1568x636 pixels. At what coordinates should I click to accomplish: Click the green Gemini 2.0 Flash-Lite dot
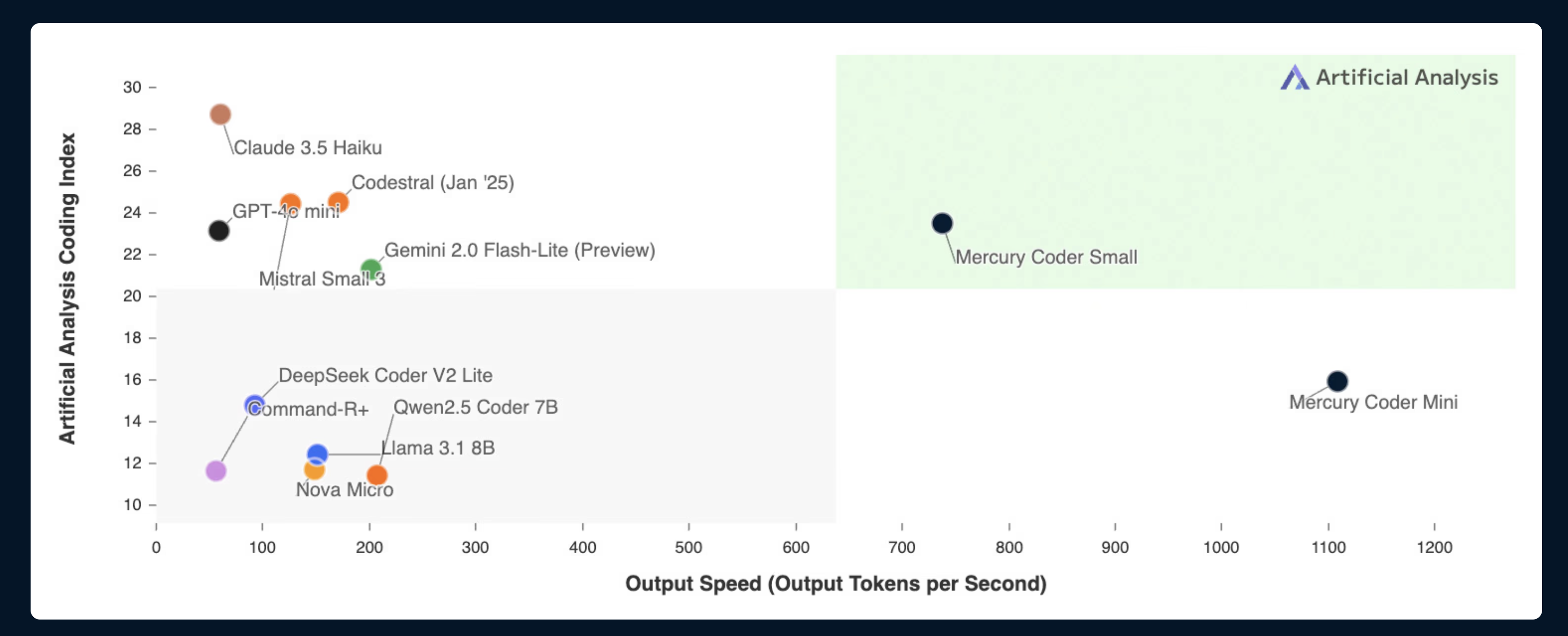pos(371,269)
